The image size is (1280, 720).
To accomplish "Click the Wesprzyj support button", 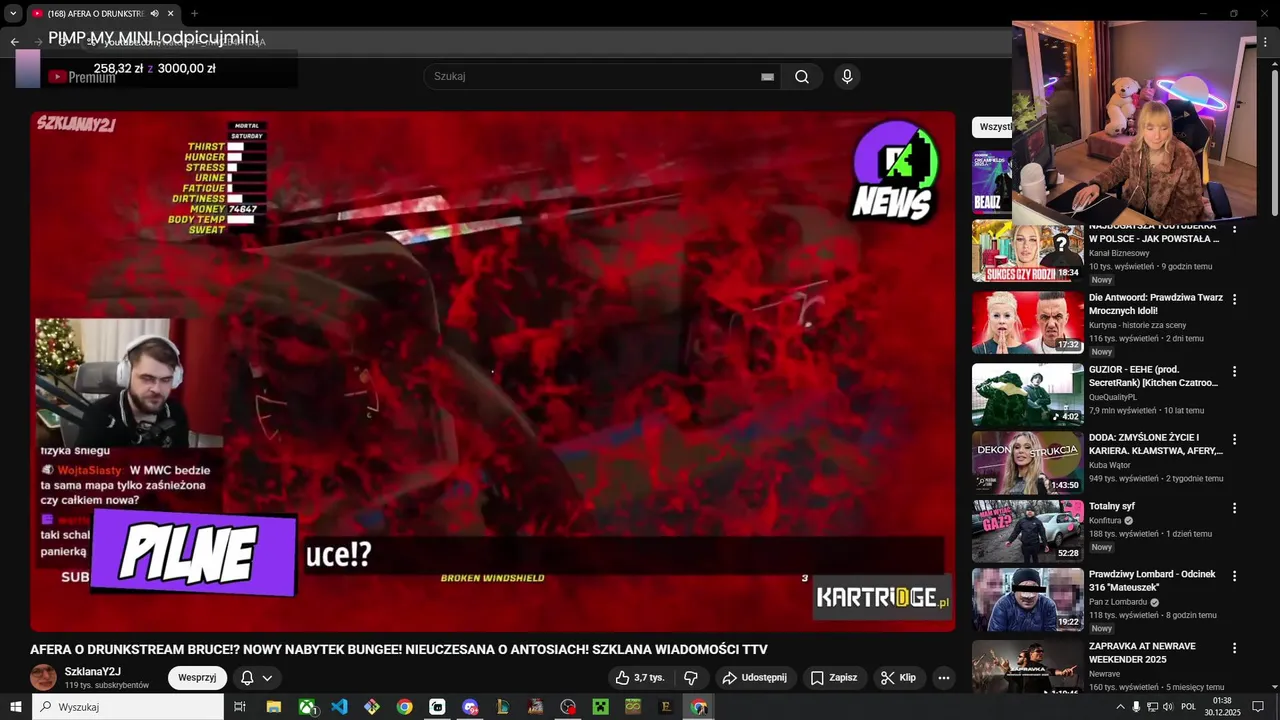I will [x=197, y=678].
